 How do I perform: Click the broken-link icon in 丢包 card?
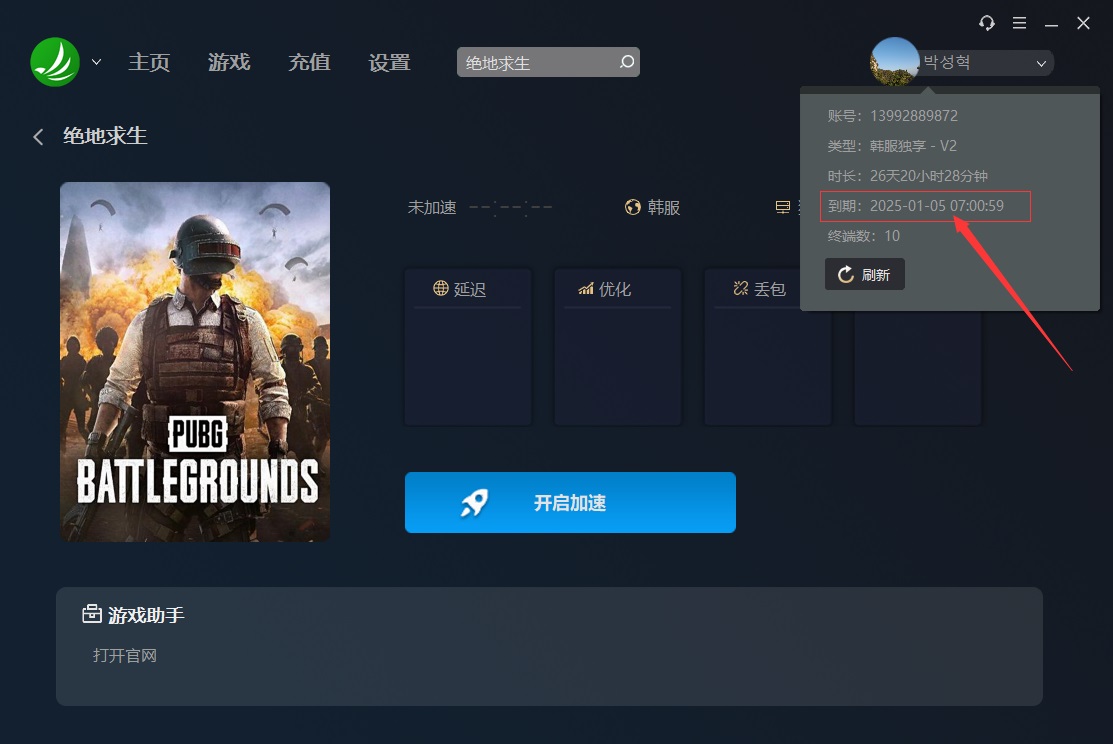741,288
